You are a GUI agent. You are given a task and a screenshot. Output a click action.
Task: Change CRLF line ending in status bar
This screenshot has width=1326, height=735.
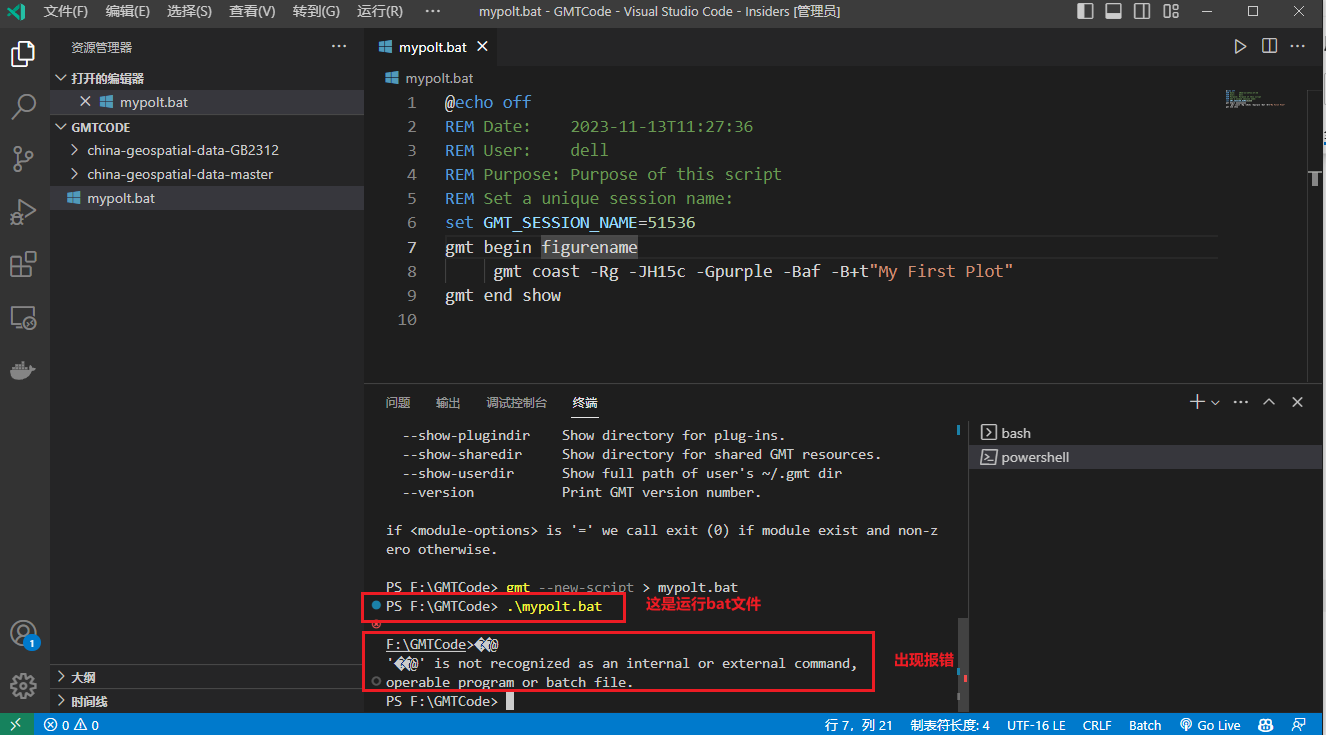[x=1097, y=725]
